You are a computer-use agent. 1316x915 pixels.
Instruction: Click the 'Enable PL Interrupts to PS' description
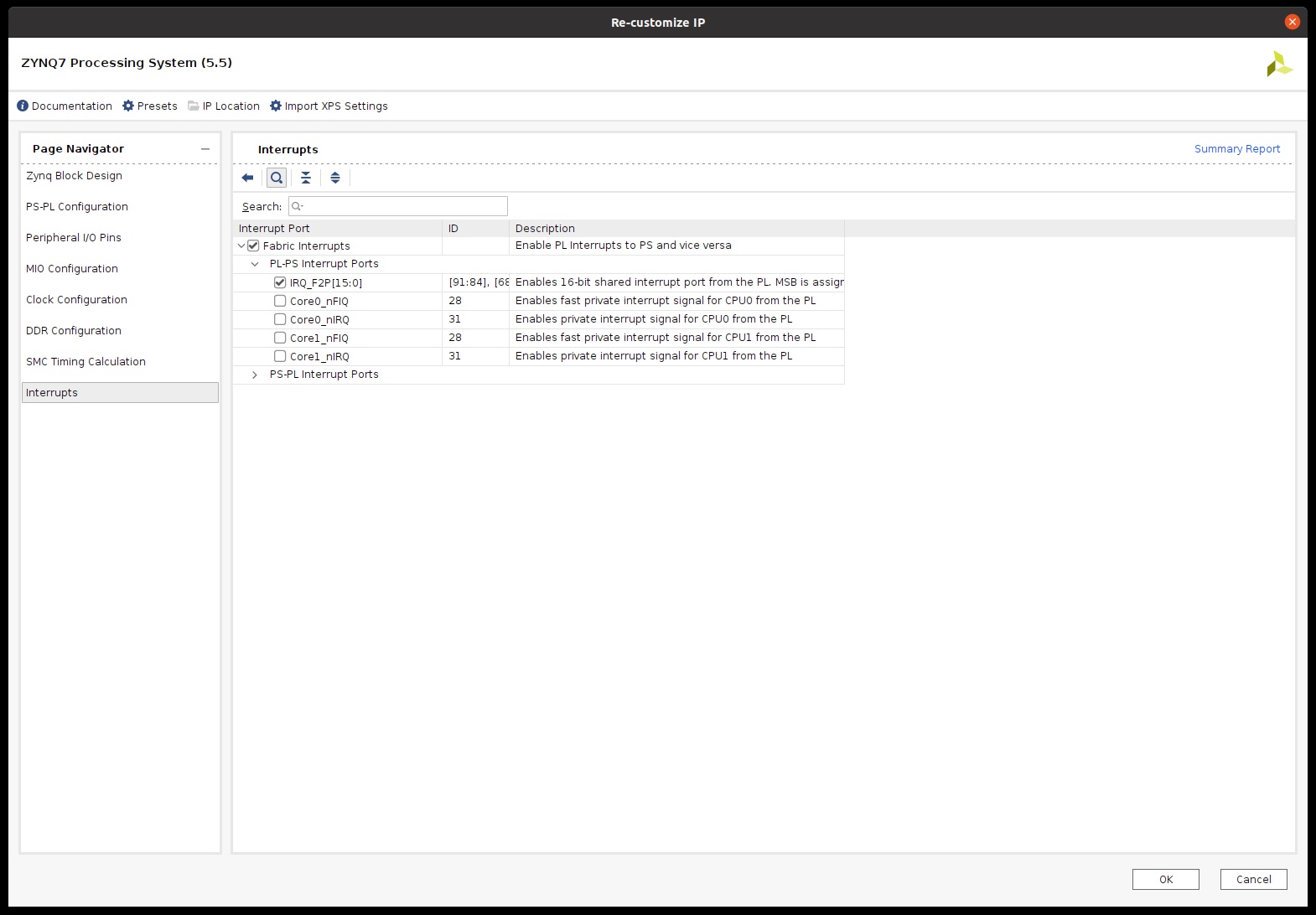pyautogui.click(x=623, y=246)
